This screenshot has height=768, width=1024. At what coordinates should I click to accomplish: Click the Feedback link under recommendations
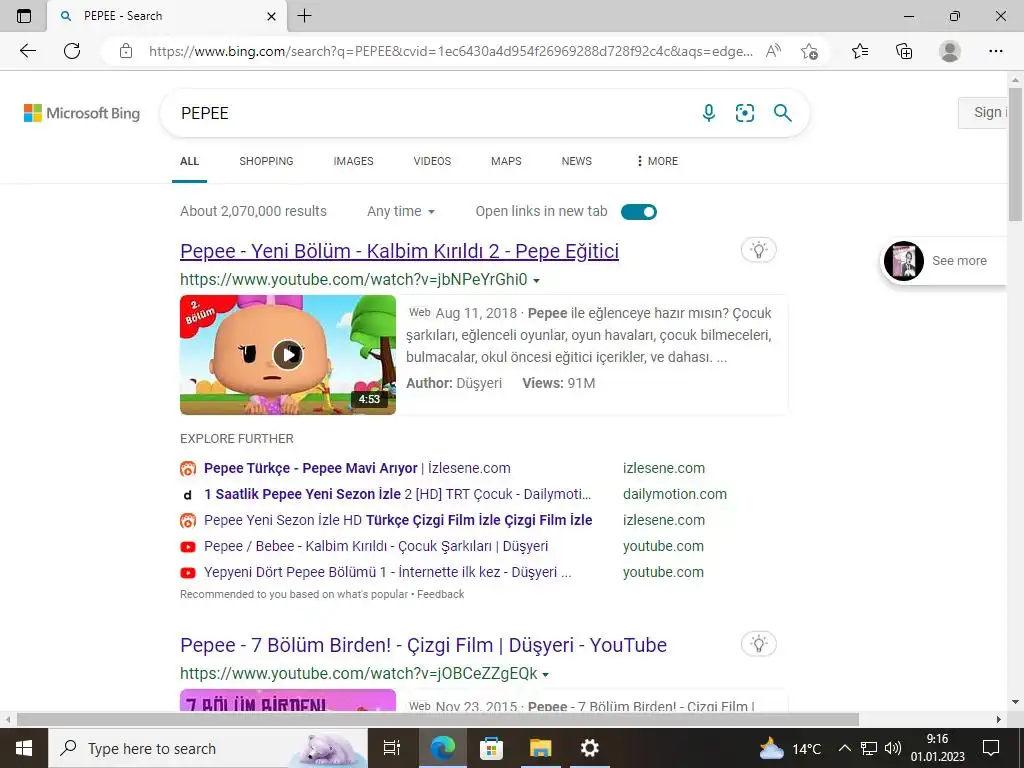pos(440,594)
